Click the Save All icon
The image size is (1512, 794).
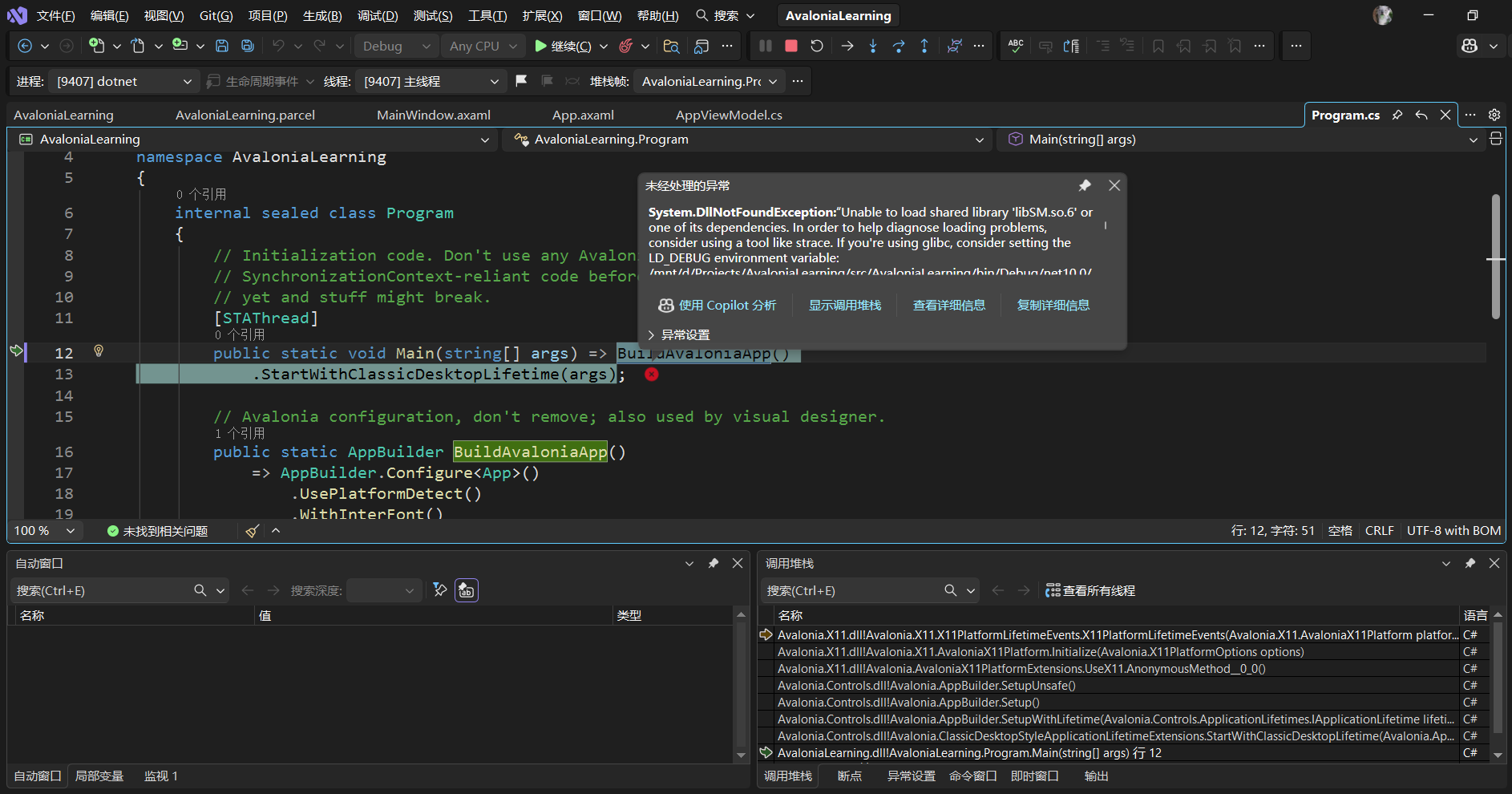point(248,47)
